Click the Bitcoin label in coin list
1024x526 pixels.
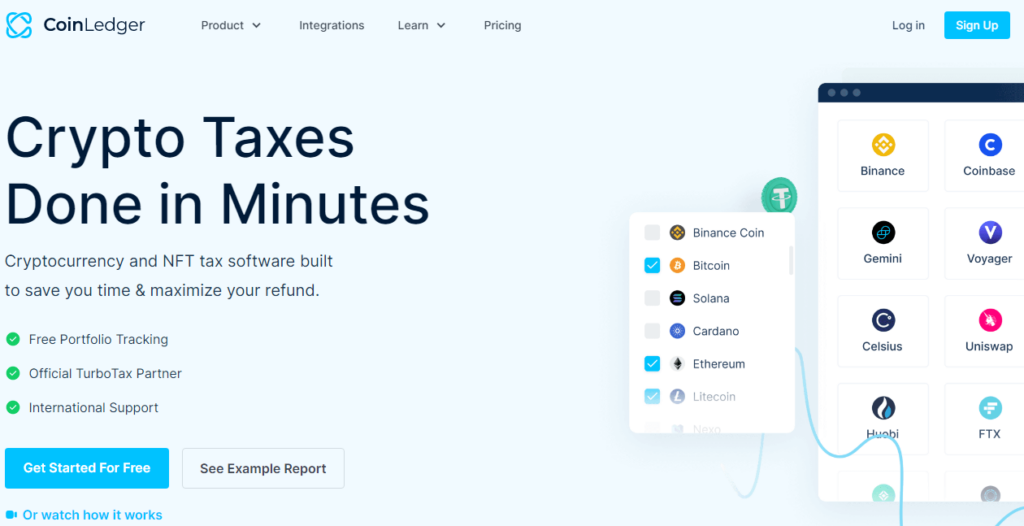pos(711,265)
